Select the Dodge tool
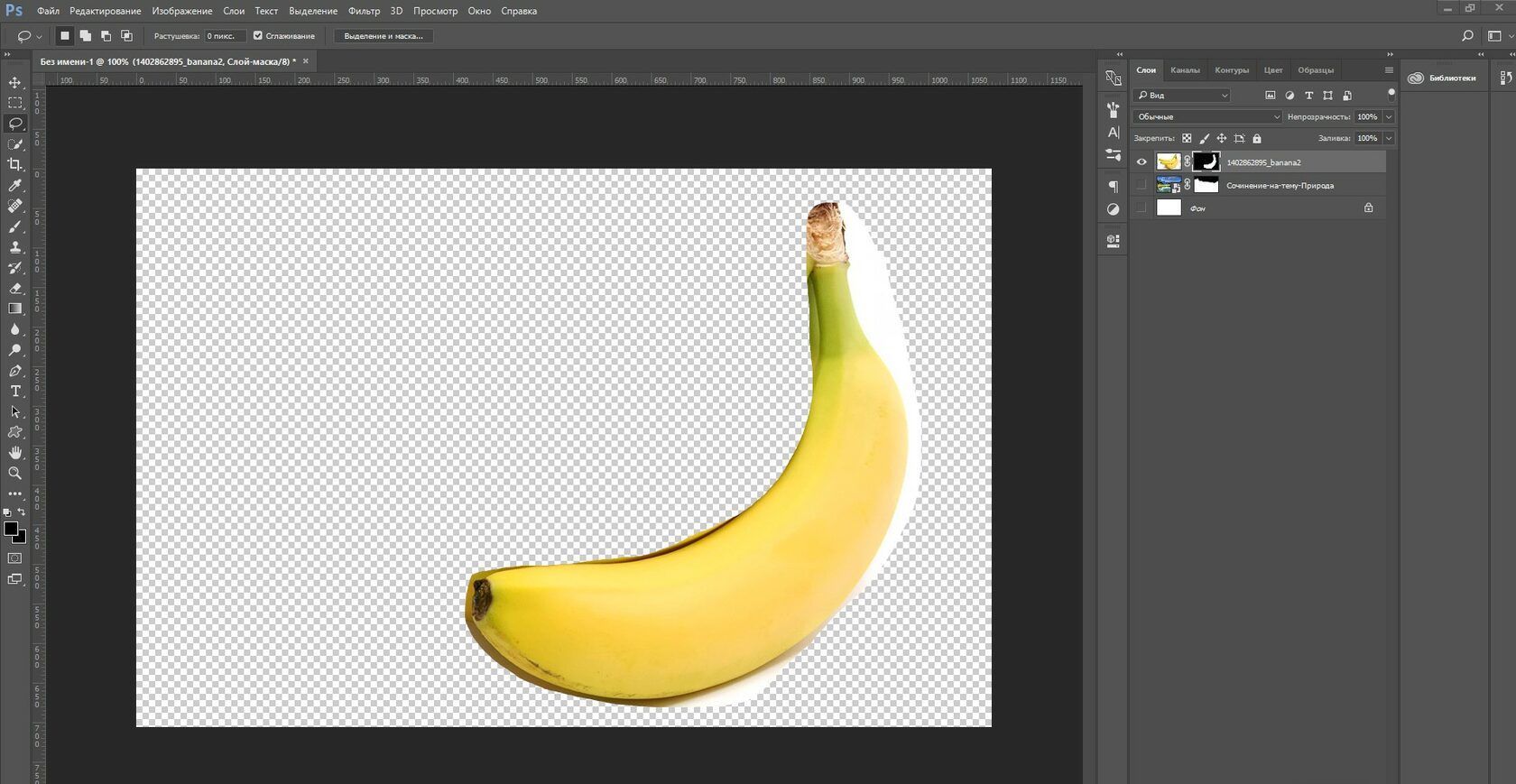This screenshot has width=1516, height=784. (x=15, y=350)
